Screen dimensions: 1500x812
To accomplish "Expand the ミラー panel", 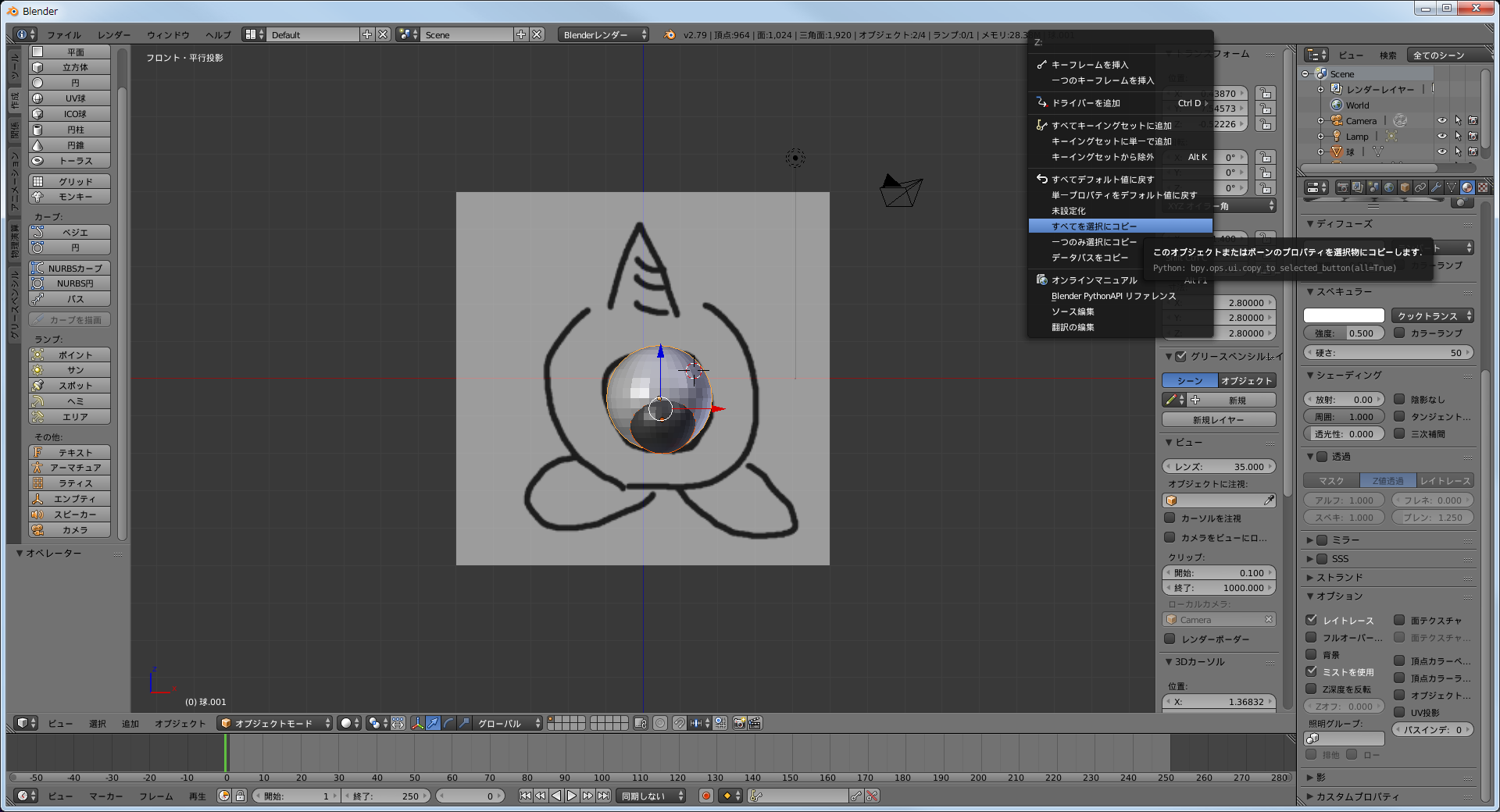I will tap(1310, 540).
